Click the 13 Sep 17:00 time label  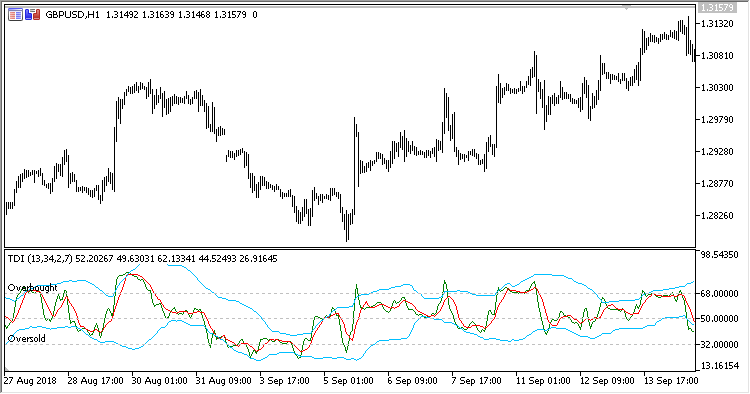pyautogui.click(x=672, y=381)
